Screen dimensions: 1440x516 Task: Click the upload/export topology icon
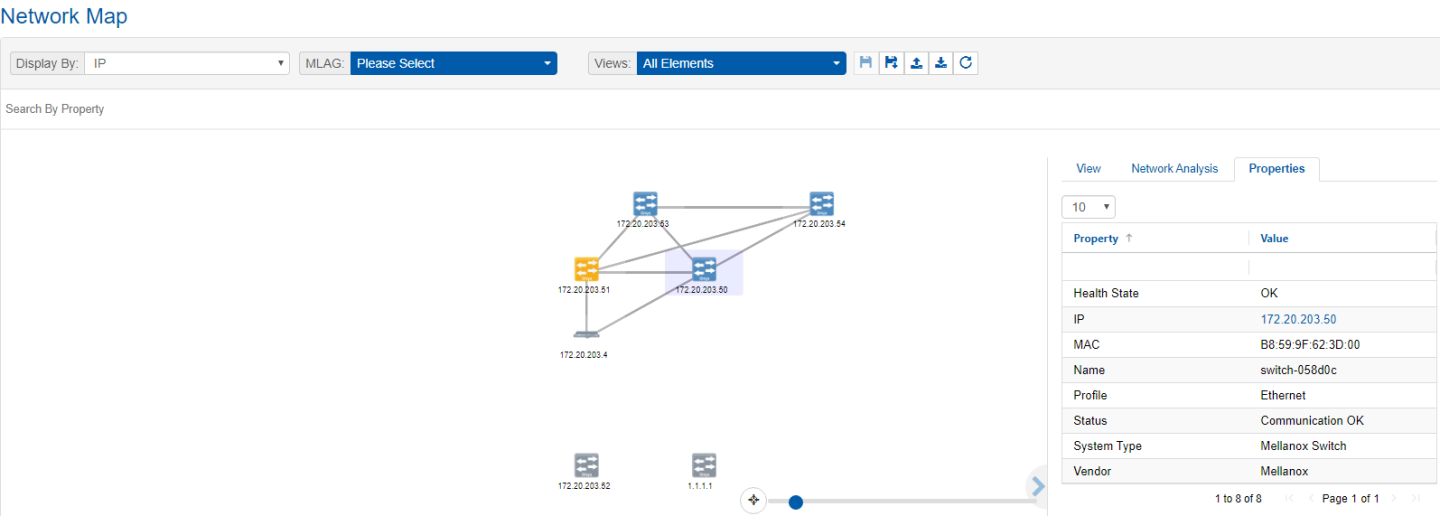pos(916,63)
